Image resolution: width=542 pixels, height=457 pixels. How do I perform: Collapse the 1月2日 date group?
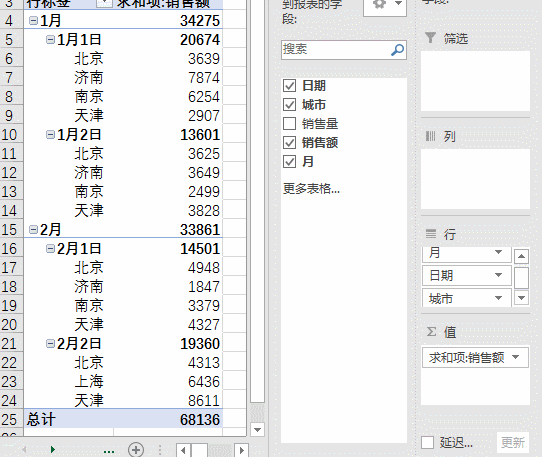50,135
